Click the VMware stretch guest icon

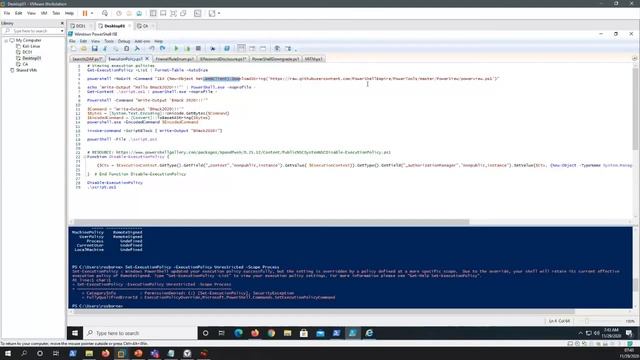tap(212, 13)
